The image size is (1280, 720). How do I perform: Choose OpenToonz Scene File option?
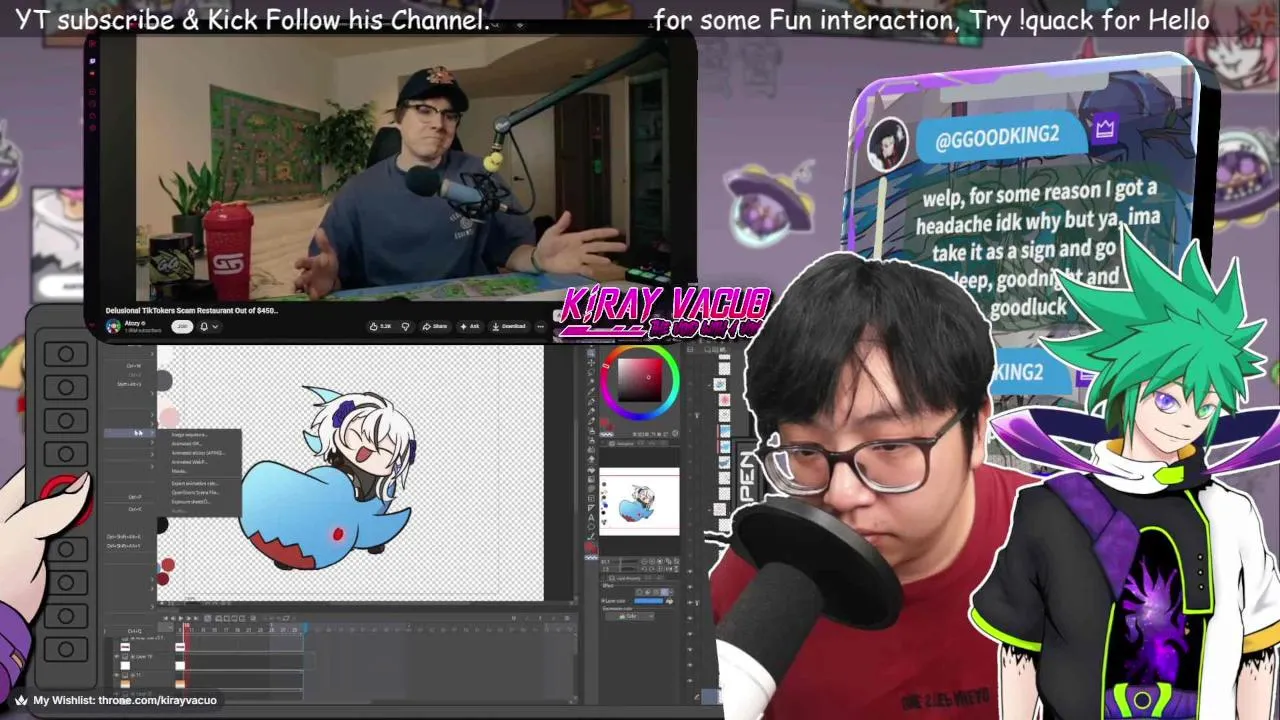click(195, 493)
